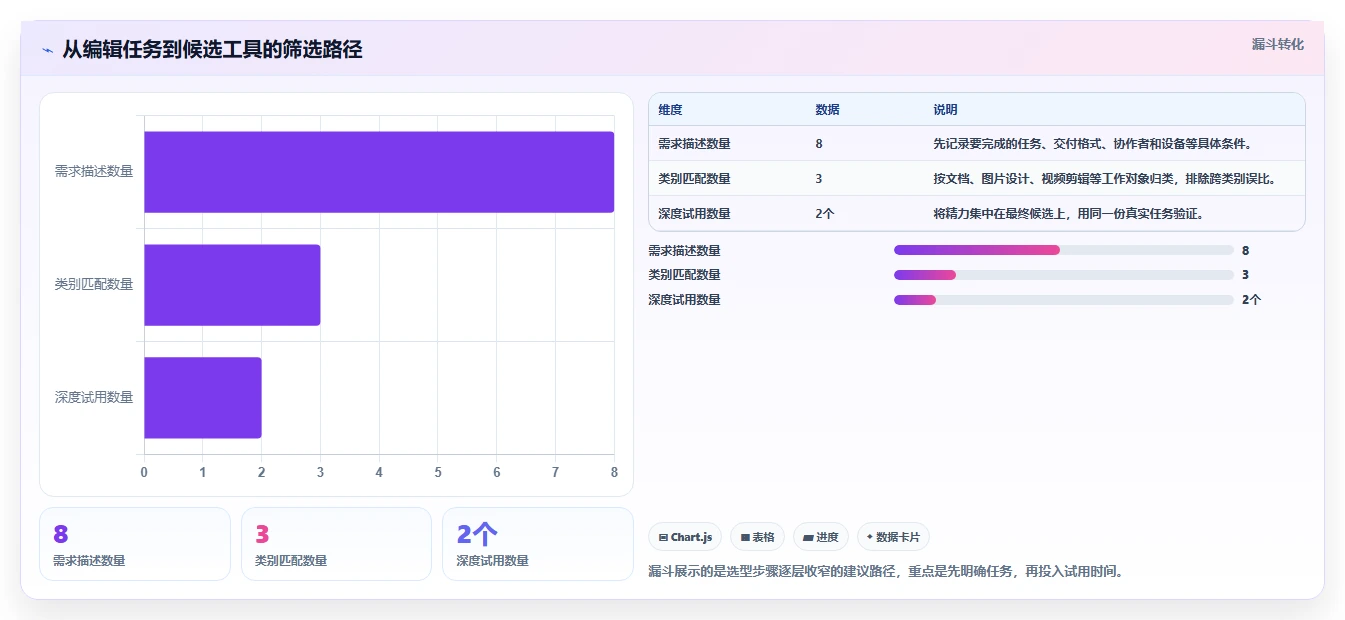The image size is (1345, 620).
Task: Open the stat card showing 3 类别匹配数量
Action: coord(336,544)
